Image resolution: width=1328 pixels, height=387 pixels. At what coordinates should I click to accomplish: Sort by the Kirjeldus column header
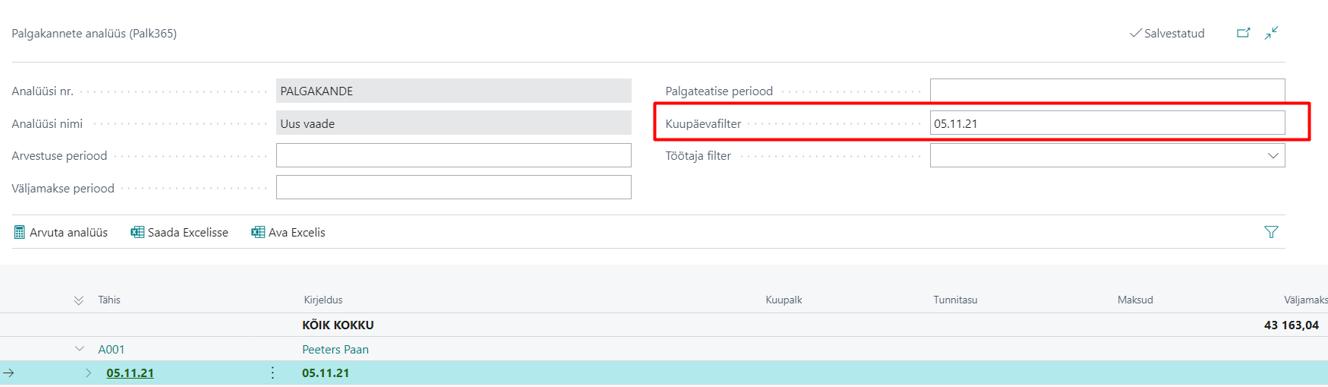pyautogui.click(x=323, y=300)
